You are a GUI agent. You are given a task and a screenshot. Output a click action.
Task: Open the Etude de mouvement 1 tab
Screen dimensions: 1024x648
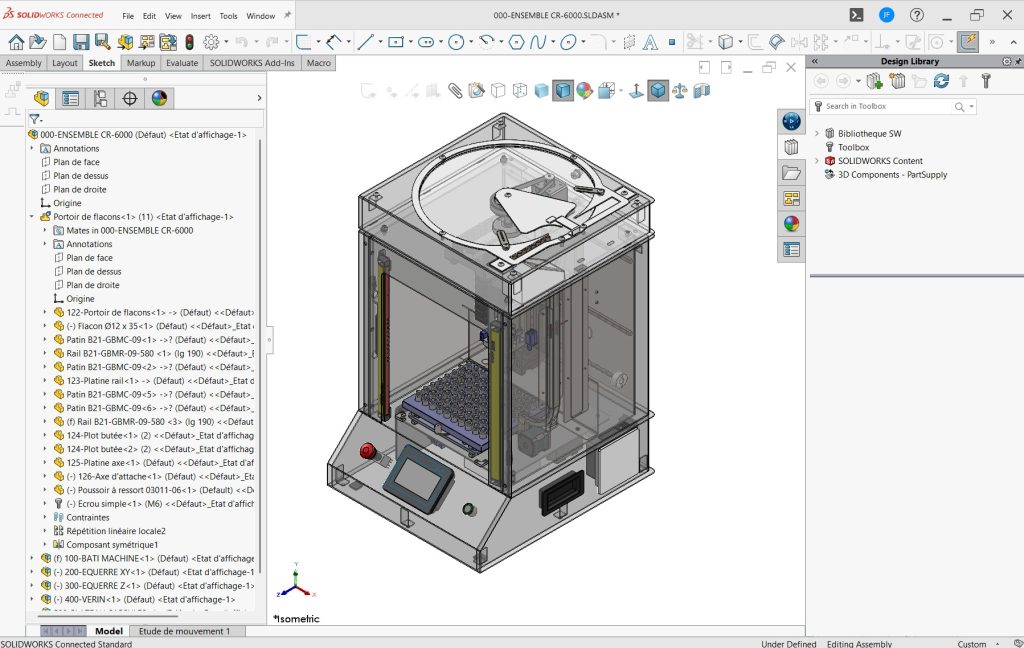point(184,631)
